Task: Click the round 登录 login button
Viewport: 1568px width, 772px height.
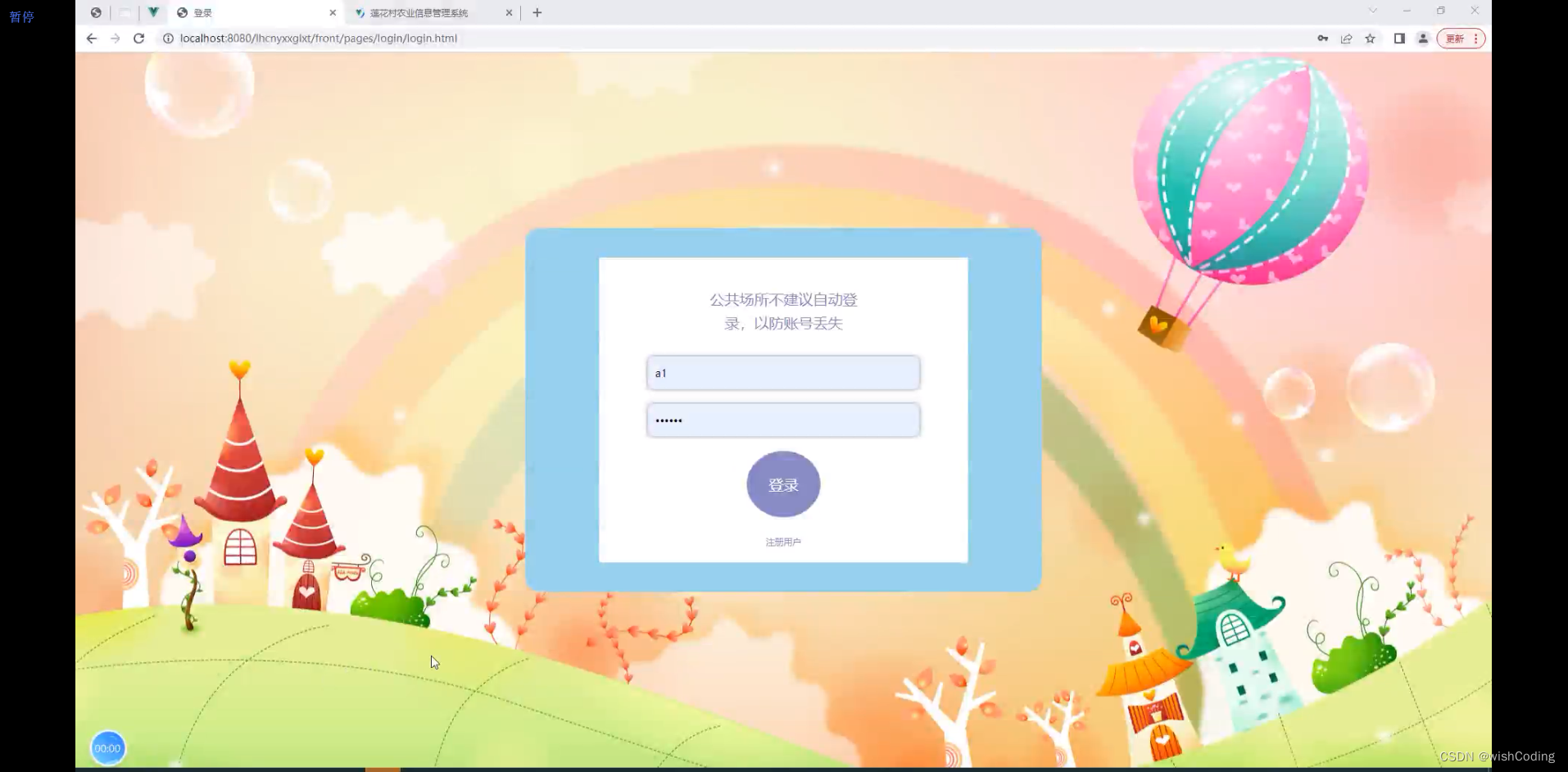Action: click(783, 484)
